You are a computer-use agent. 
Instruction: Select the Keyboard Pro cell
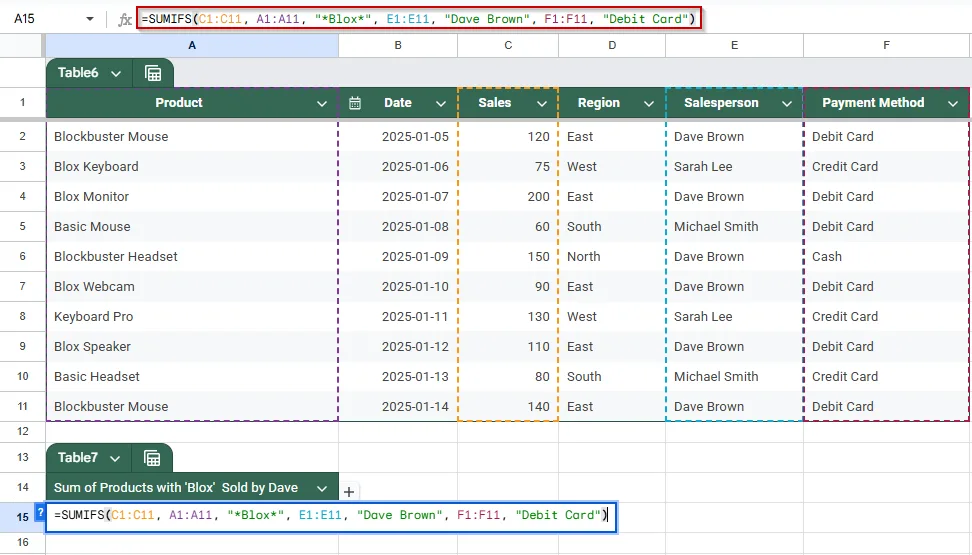[192, 316]
